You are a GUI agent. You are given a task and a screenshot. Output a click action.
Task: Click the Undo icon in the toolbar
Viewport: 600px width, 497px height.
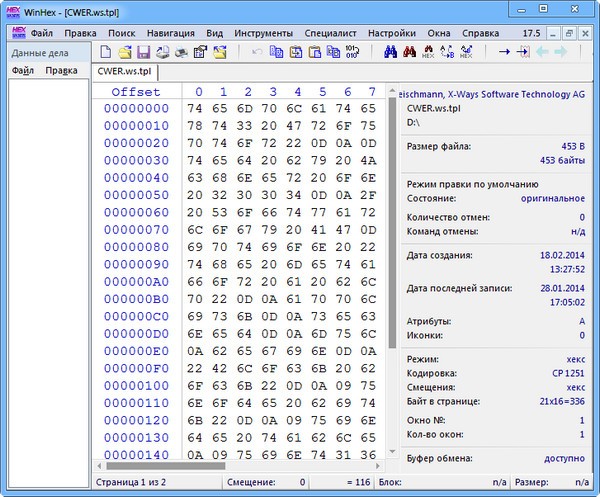tap(257, 51)
